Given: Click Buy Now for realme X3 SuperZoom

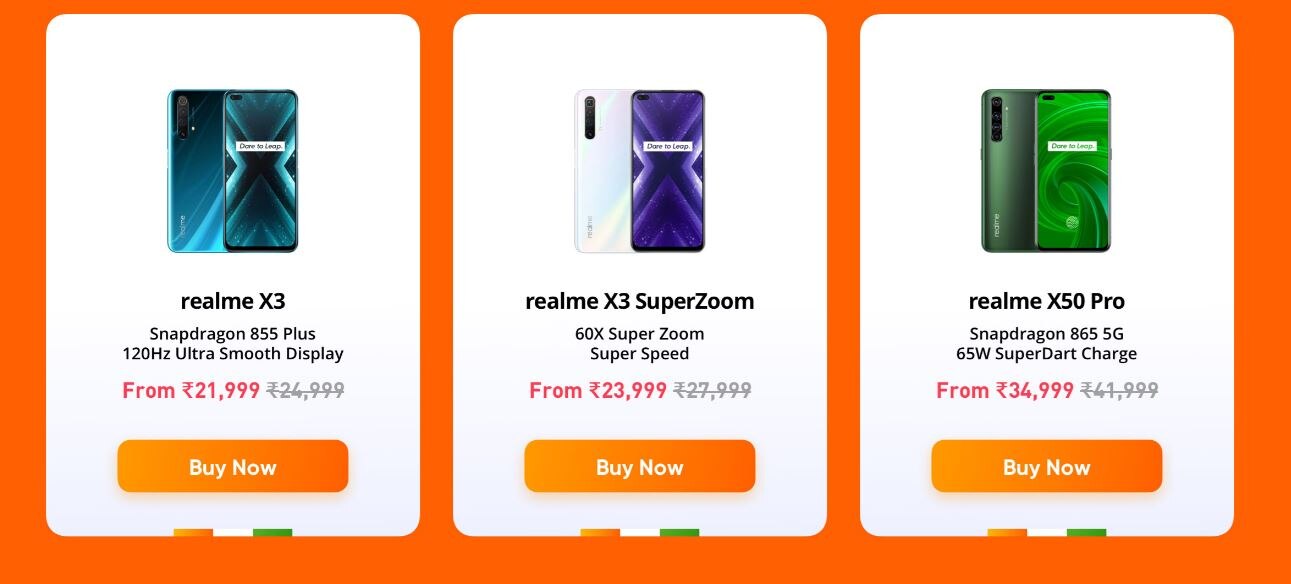Looking at the screenshot, I should coord(640,466).
